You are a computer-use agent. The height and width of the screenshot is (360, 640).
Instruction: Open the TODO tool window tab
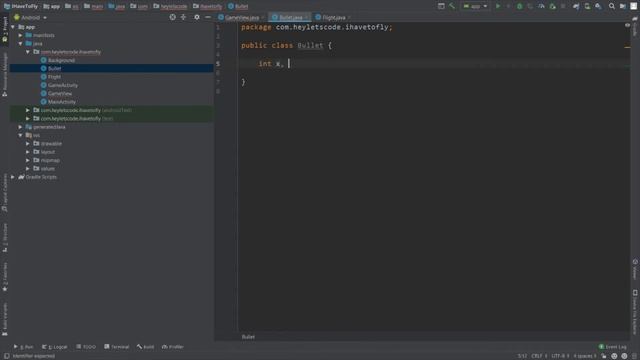86,347
